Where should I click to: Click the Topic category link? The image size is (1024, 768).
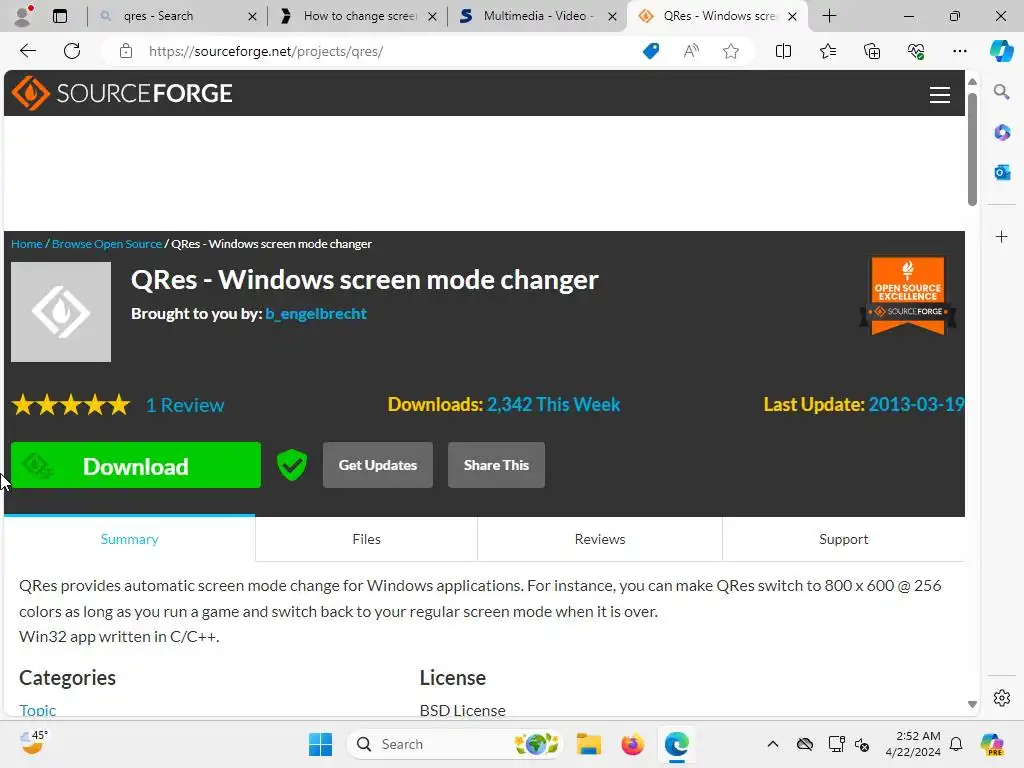37,711
